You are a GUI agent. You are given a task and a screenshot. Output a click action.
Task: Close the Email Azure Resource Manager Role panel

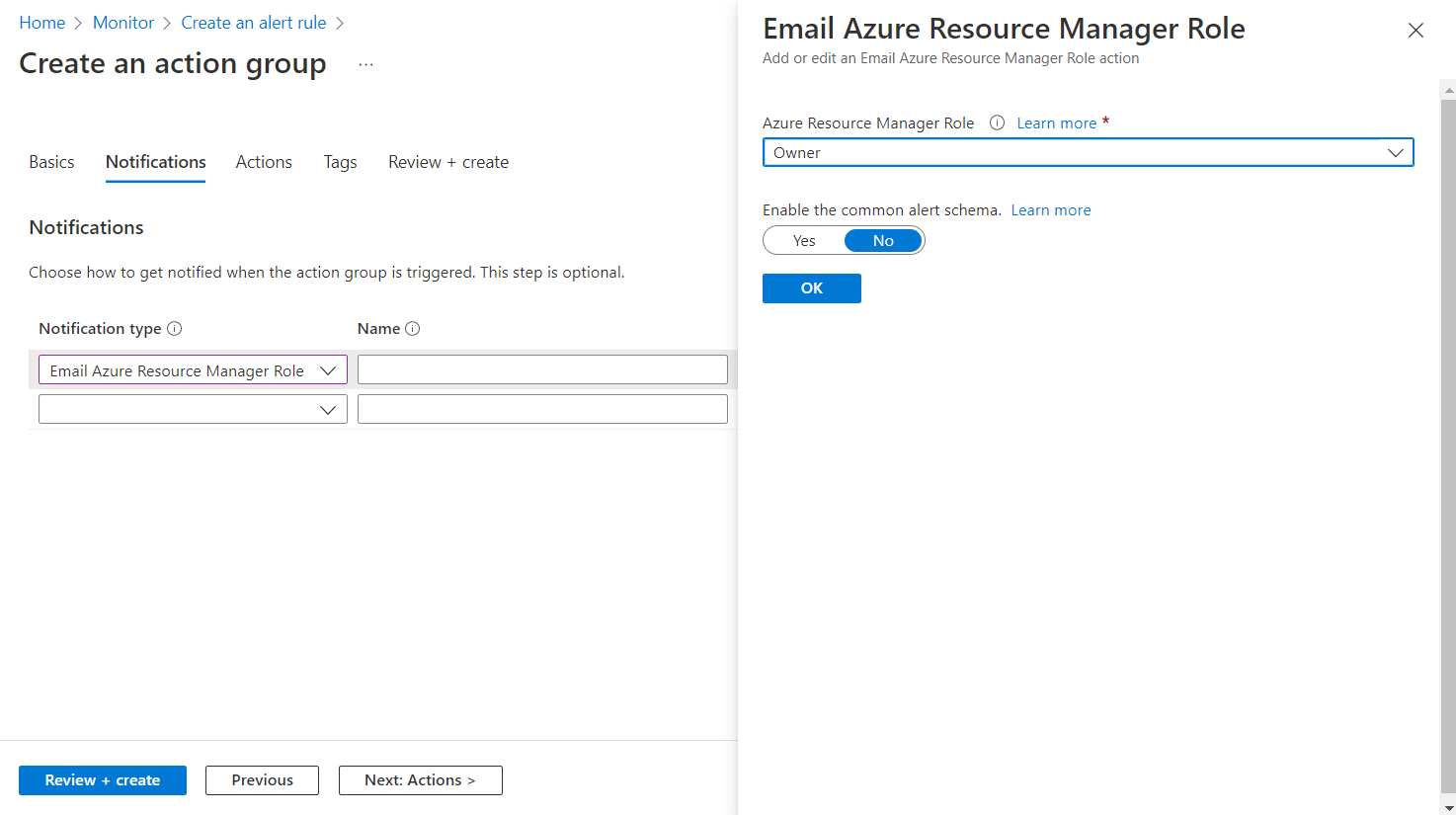pyautogui.click(x=1416, y=31)
